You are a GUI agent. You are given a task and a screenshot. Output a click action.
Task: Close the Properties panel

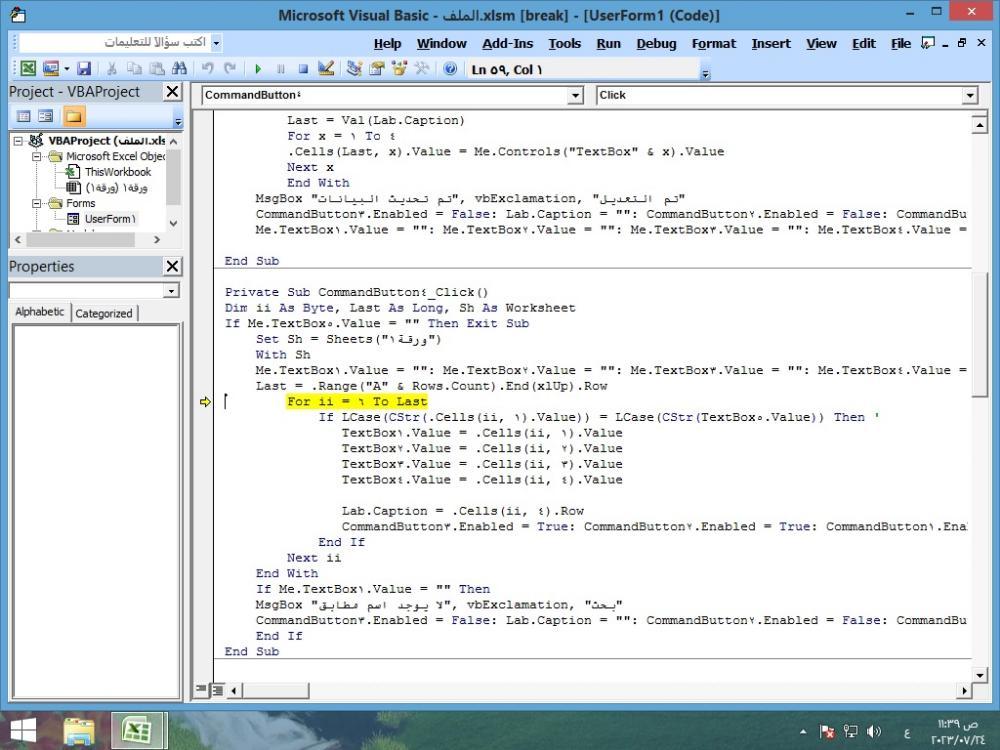pyautogui.click(x=172, y=266)
